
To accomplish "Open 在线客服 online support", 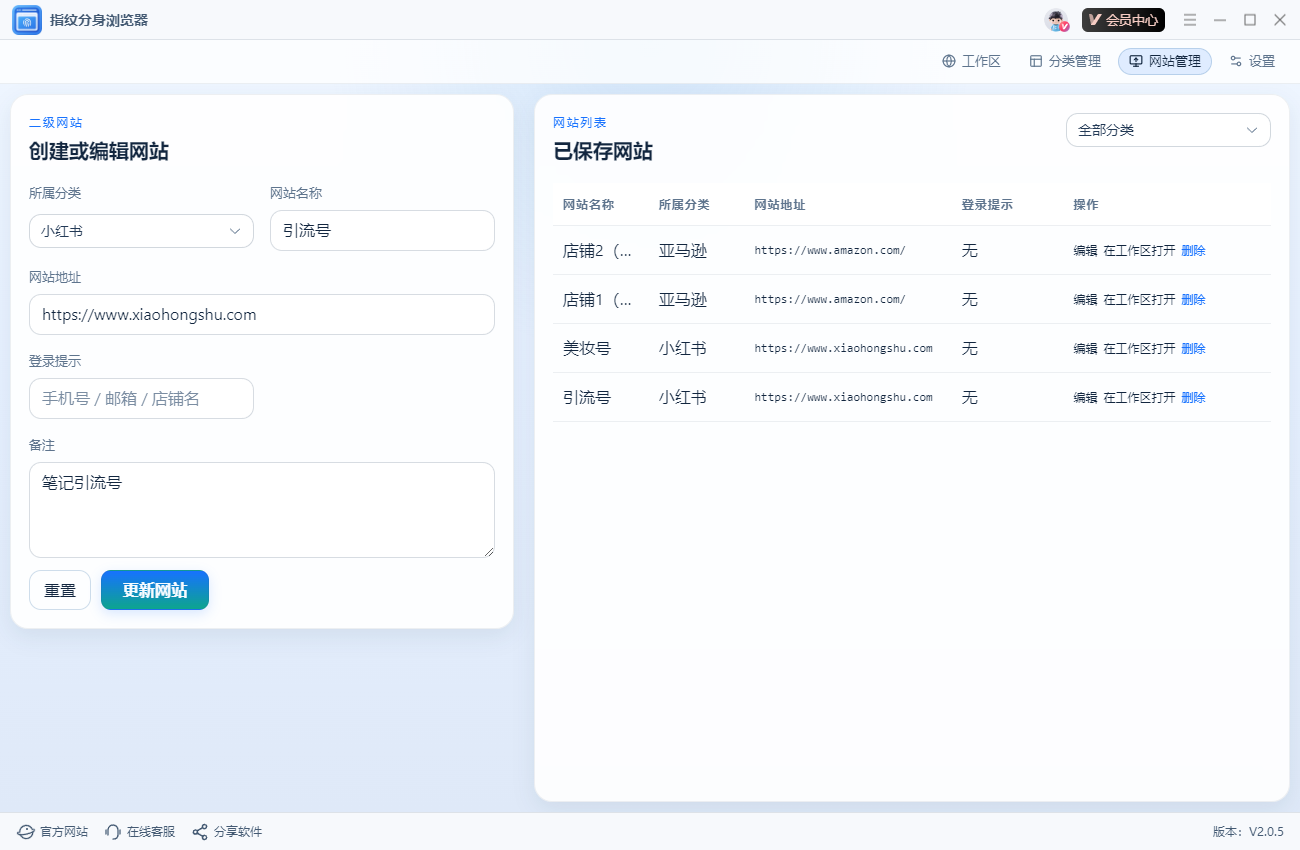I will (x=140, y=832).
